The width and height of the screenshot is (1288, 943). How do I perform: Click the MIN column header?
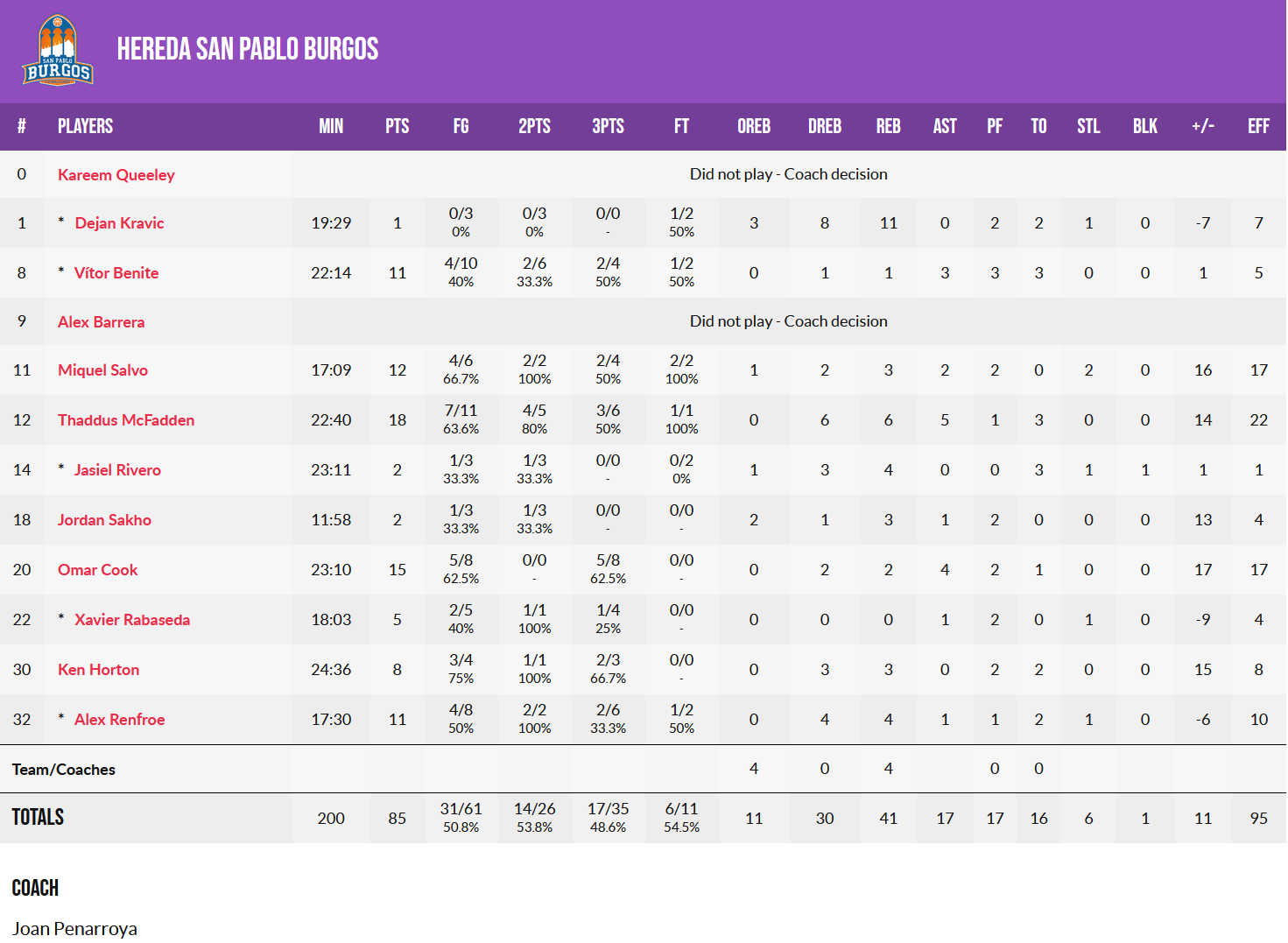pyautogui.click(x=331, y=126)
